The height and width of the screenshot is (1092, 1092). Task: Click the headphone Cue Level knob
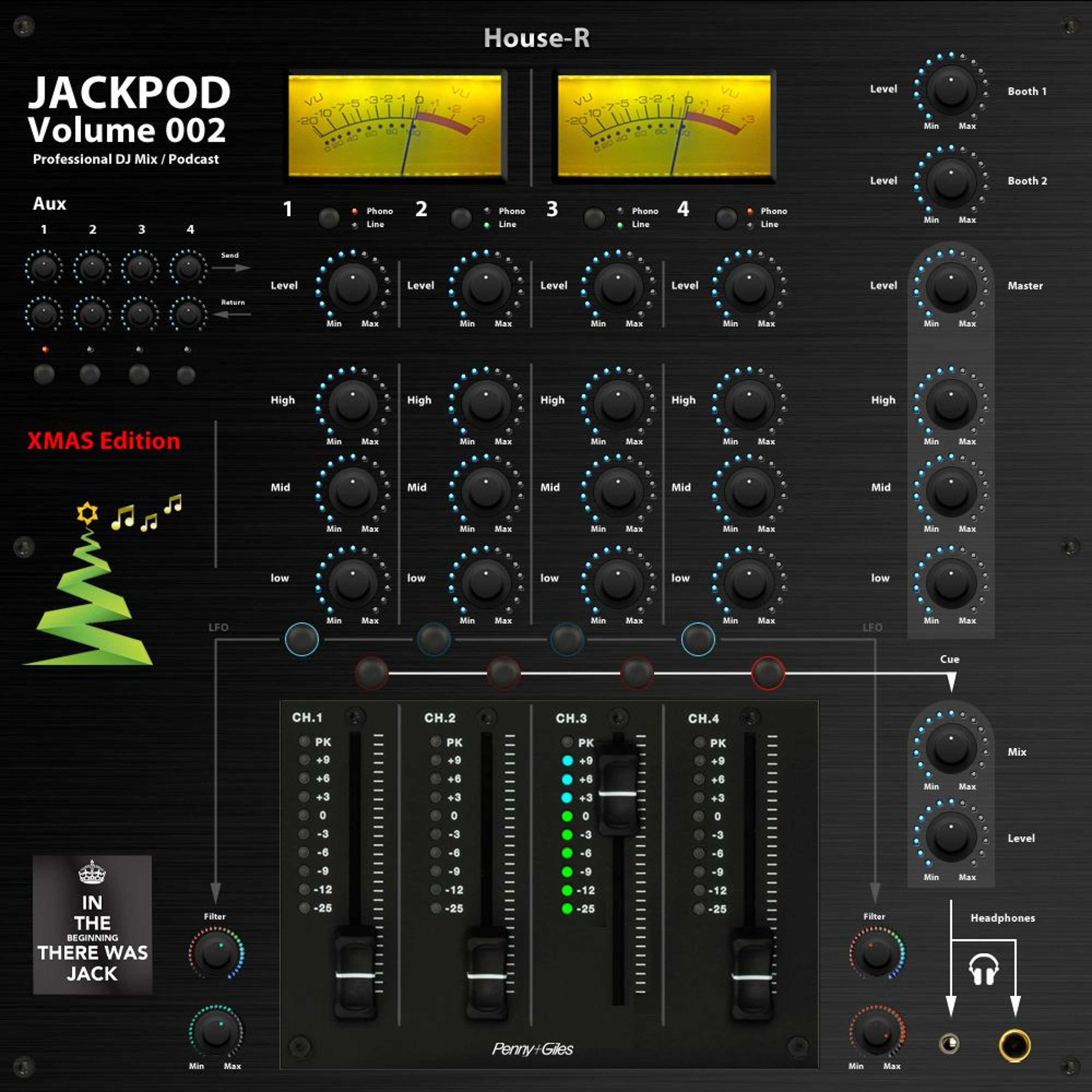point(951,837)
